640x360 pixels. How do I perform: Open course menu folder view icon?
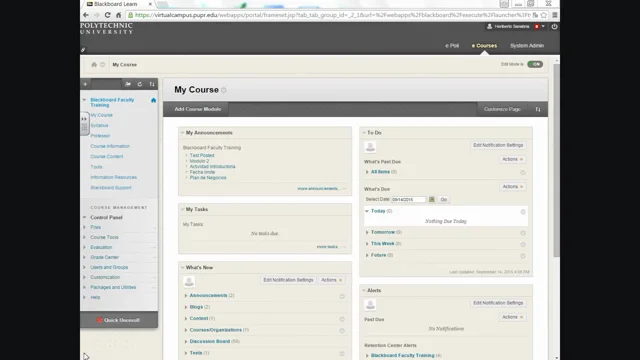128,84
